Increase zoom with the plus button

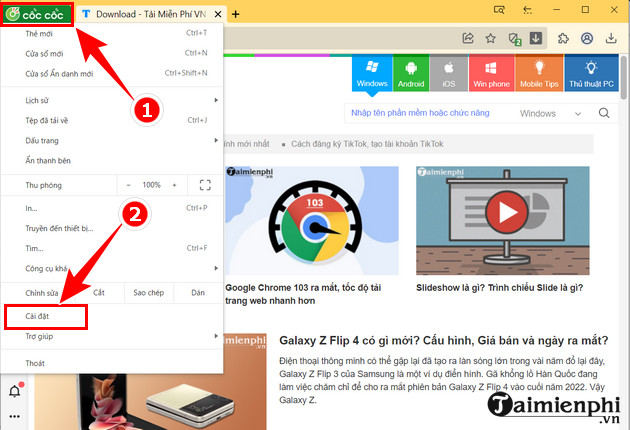(x=175, y=185)
